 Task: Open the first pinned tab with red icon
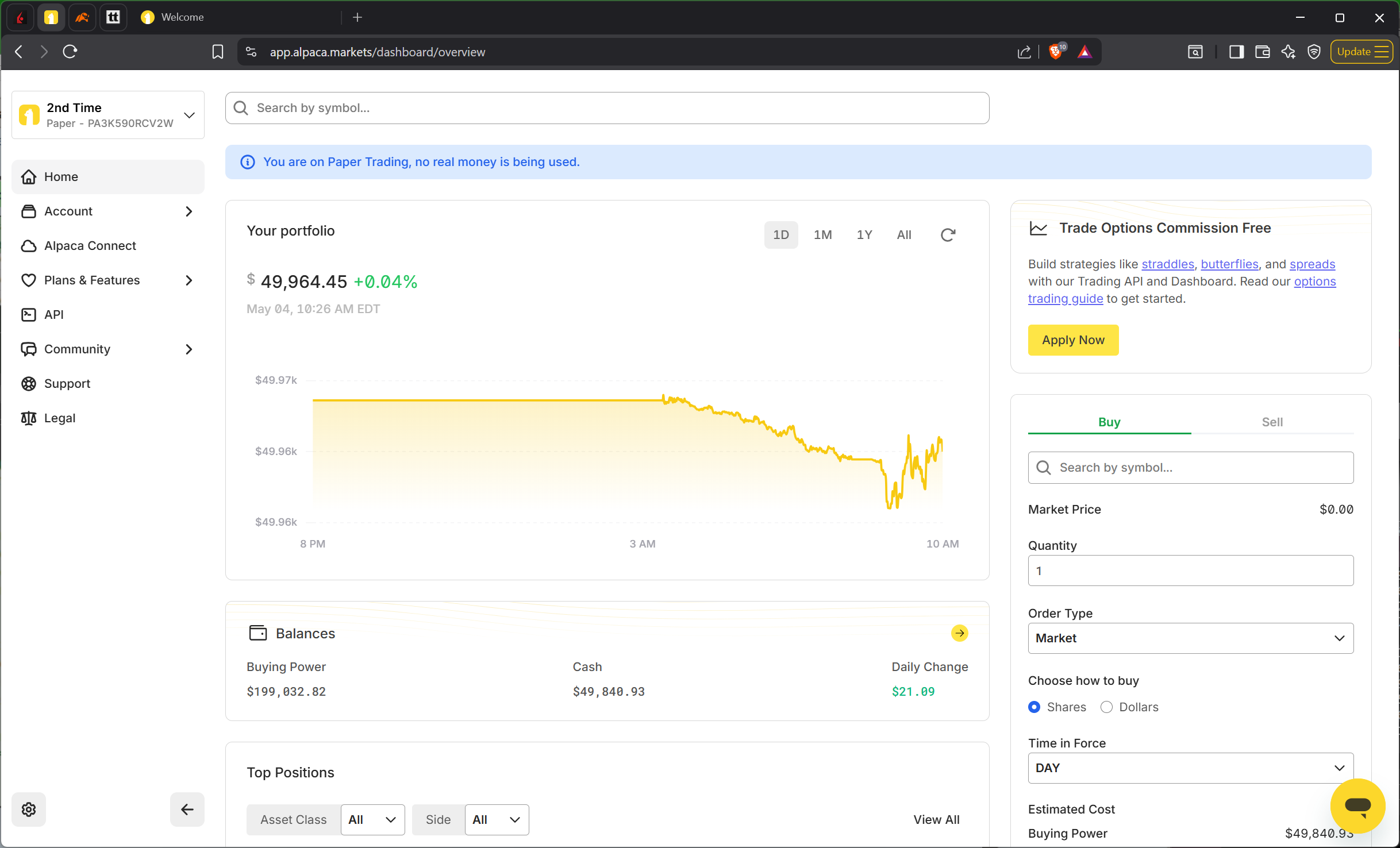click(x=20, y=17)
